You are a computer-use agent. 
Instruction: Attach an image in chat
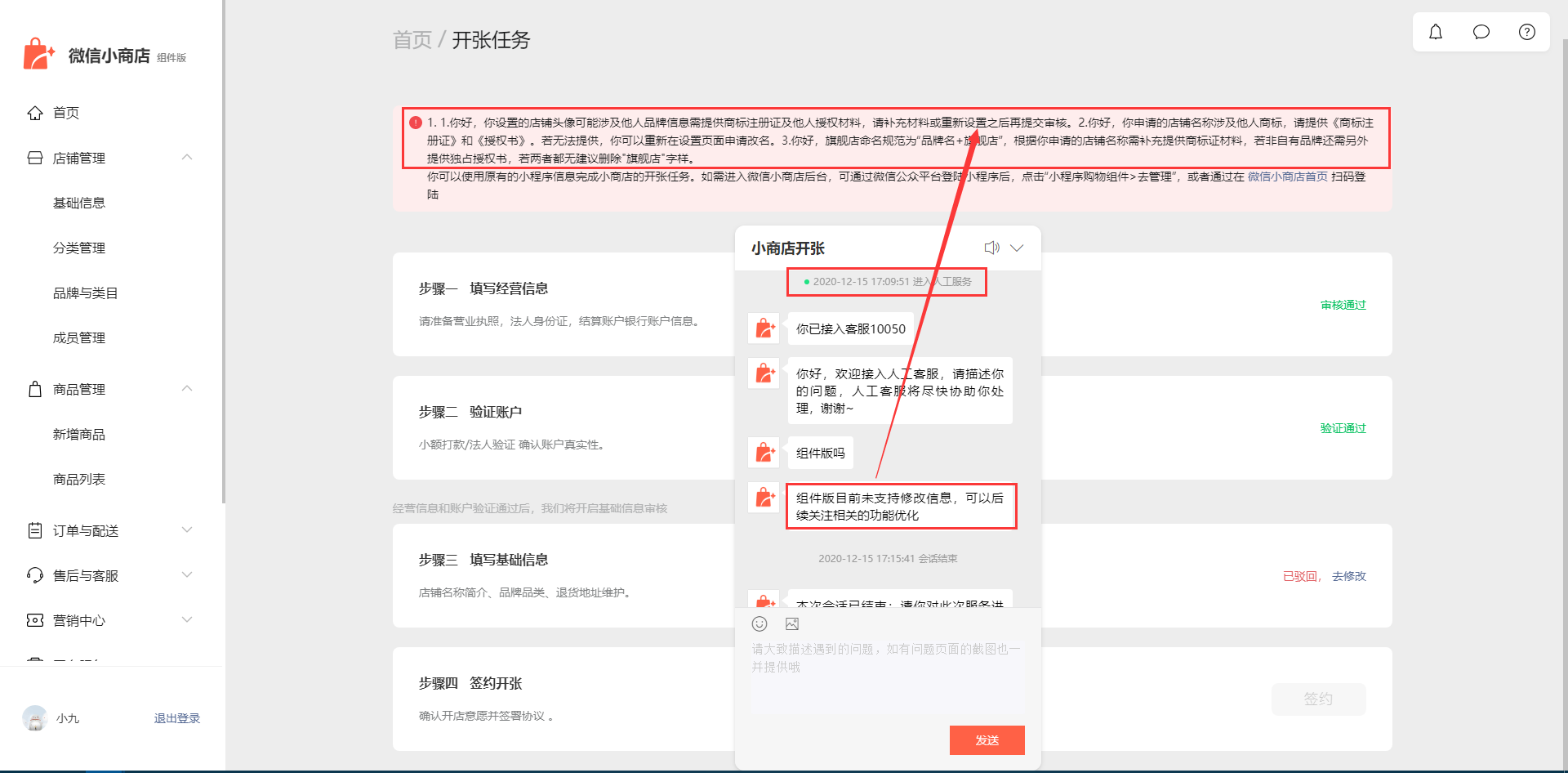[x=792, y=624]
